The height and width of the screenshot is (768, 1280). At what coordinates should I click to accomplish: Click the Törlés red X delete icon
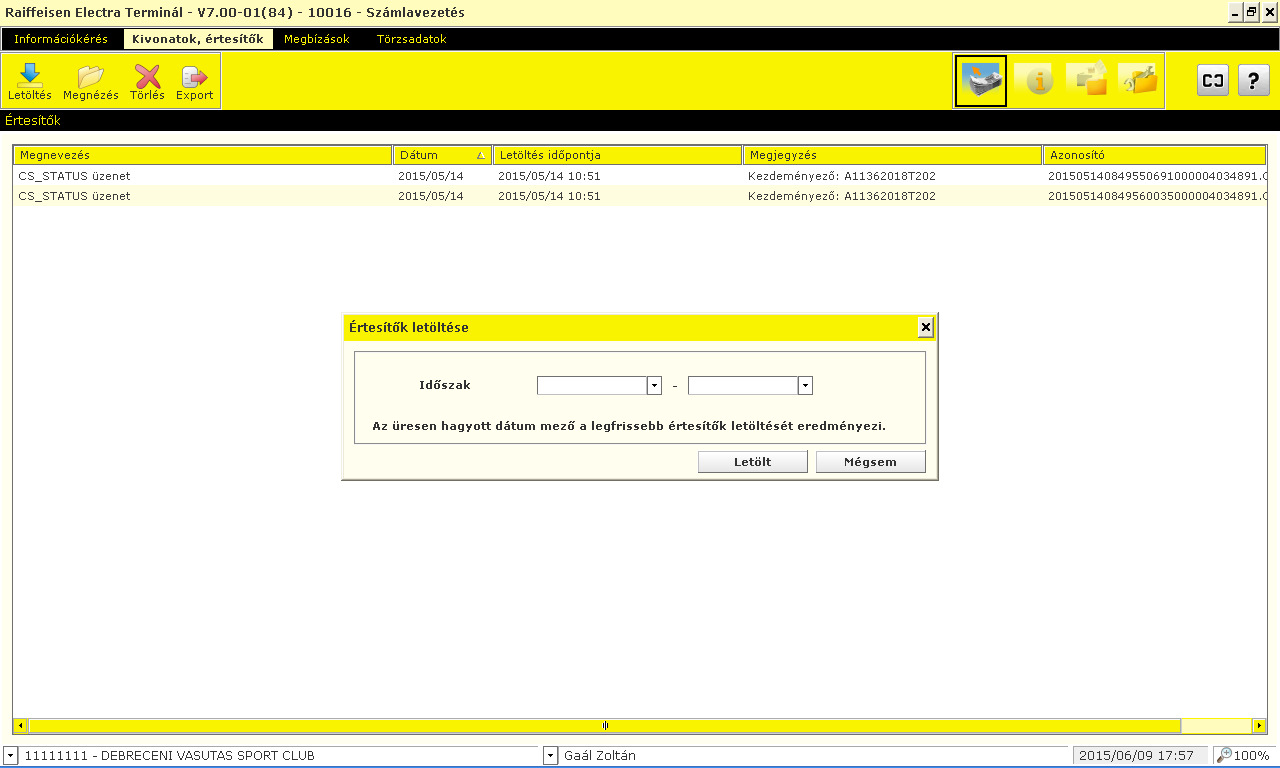pyautogui.click(x=147, y=82)
